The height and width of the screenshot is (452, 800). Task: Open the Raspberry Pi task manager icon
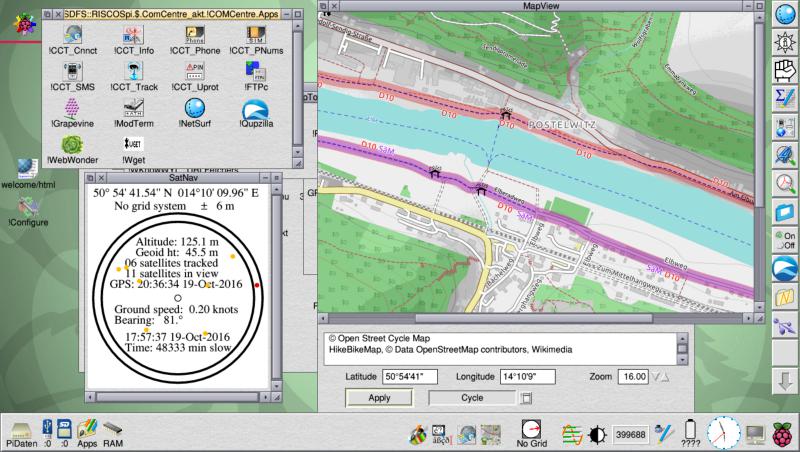[784, 434]
